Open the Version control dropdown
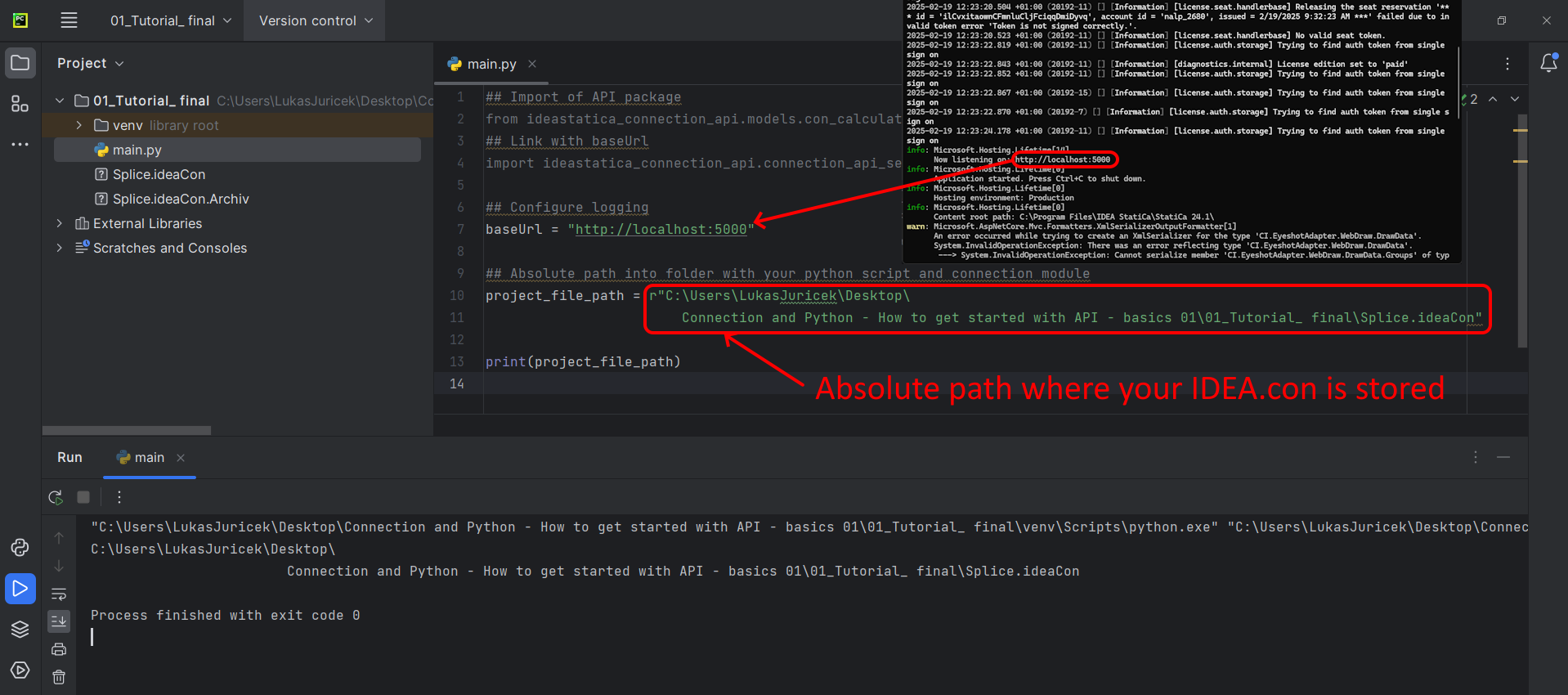 click(x=316, y=20)
